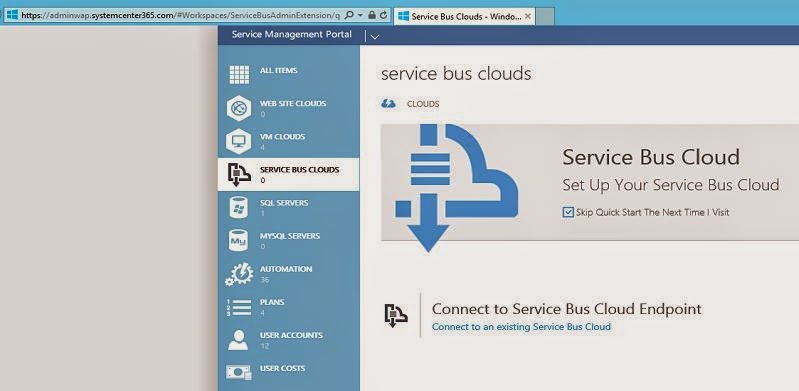This screenshot has height=391, width=799.
Task: Click the large Service Bus Cloud banner graphic
Action: 456,188
